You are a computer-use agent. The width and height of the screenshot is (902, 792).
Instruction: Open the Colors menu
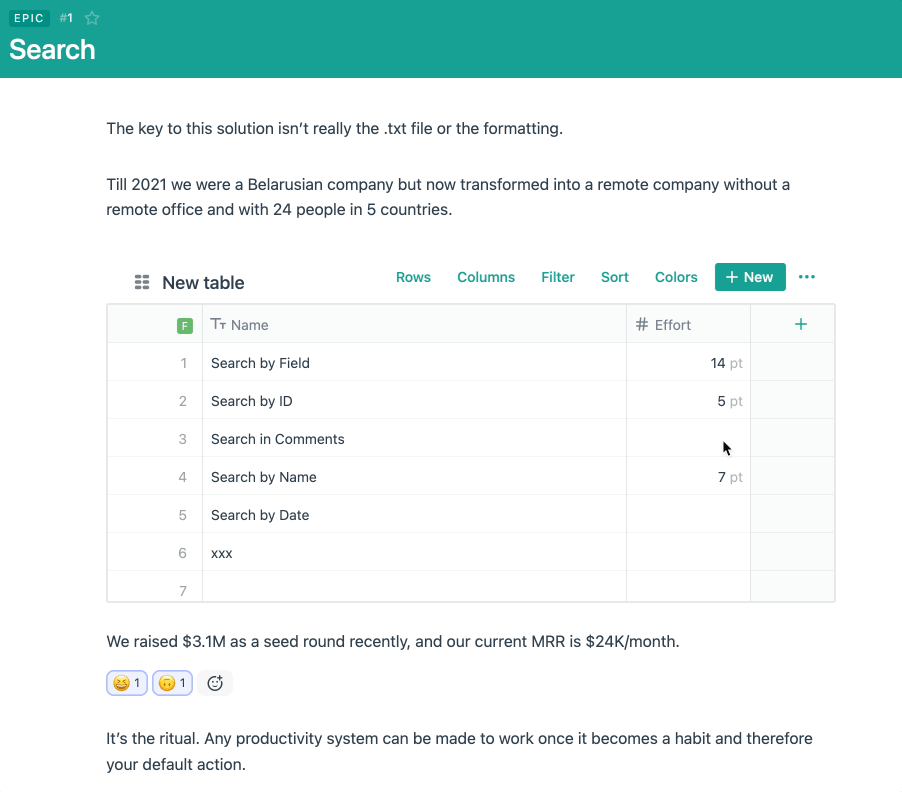coord(676,277)
